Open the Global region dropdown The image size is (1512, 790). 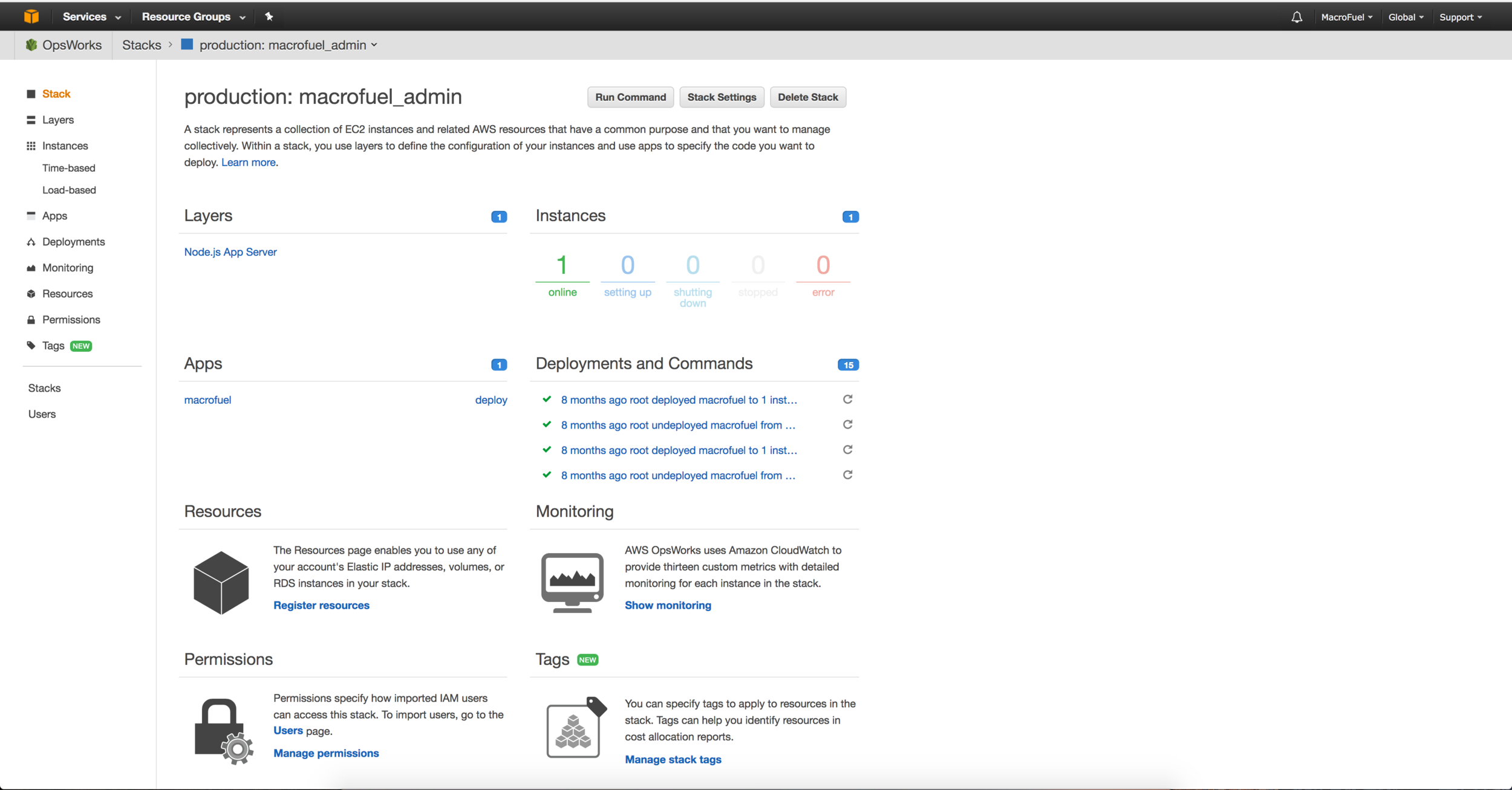[1406, 17]
